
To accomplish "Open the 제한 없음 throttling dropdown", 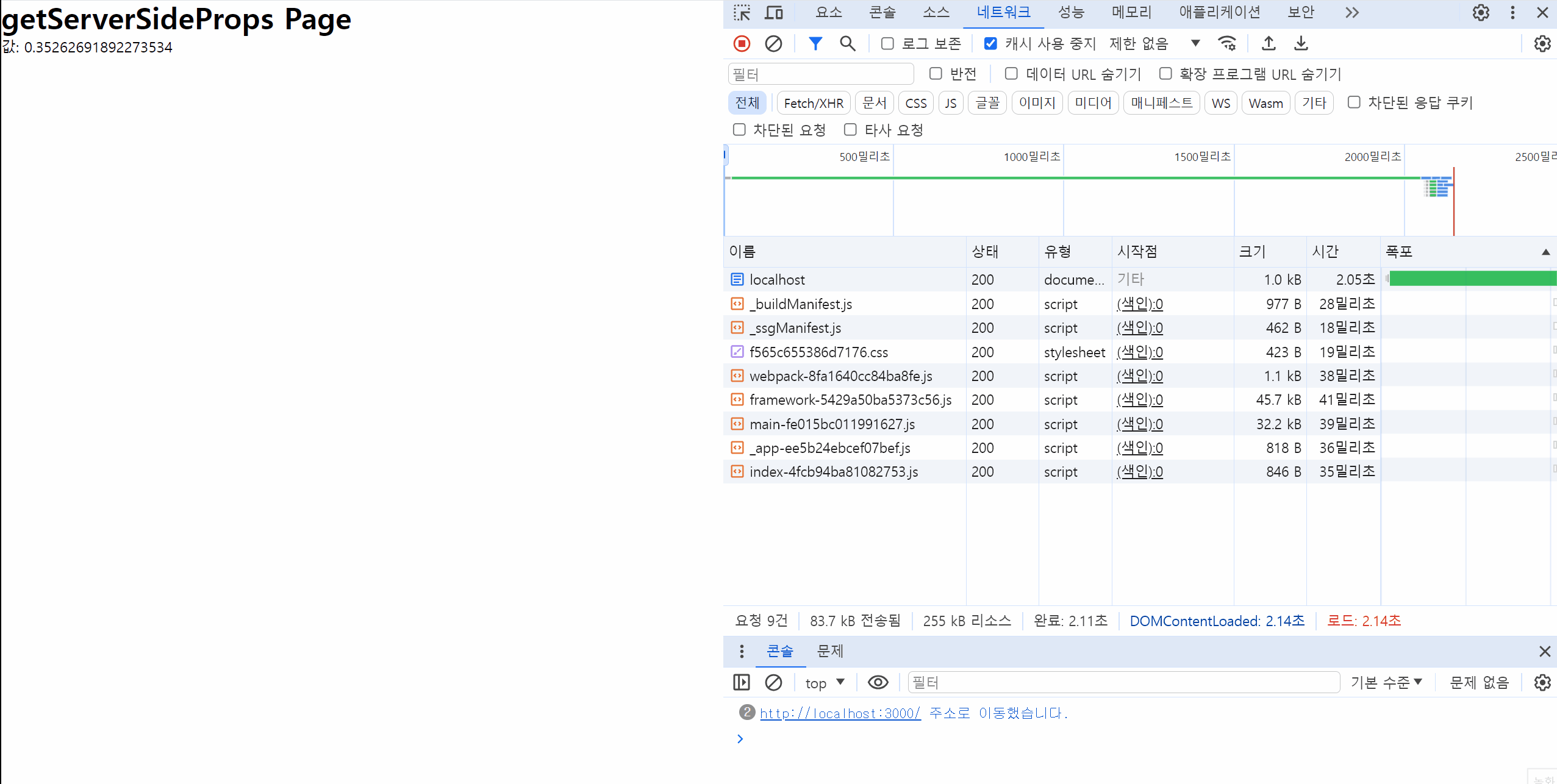I will click(x=1154, y=43).
